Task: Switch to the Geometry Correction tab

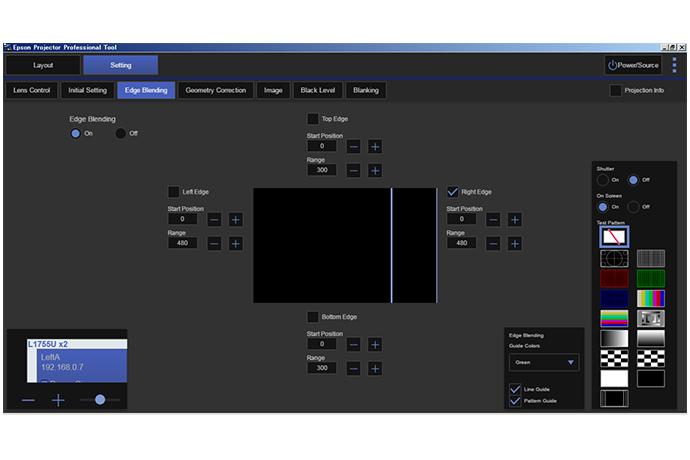Action: 216,90
